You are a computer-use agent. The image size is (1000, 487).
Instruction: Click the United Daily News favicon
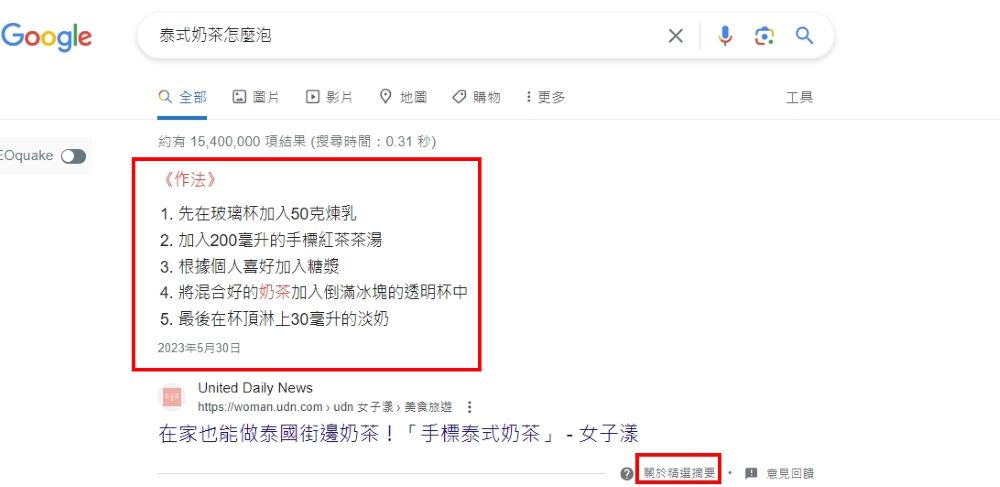pos(172,398)
